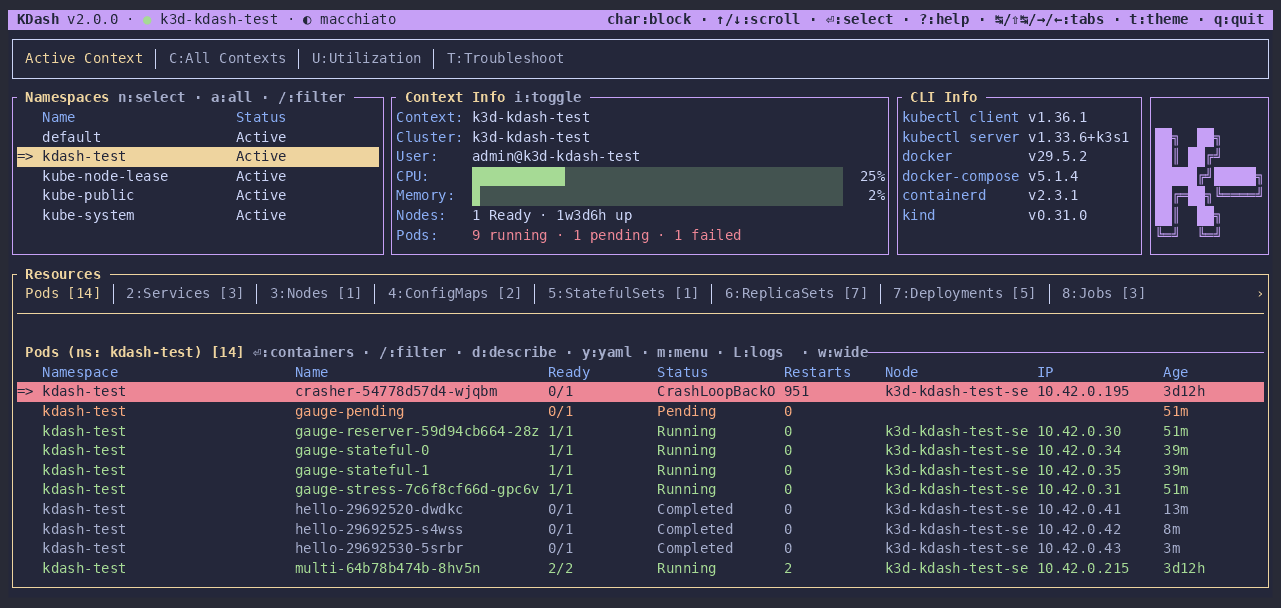Click the ?:help shortcut in header

pyautogui.click(x=945, y=19)
